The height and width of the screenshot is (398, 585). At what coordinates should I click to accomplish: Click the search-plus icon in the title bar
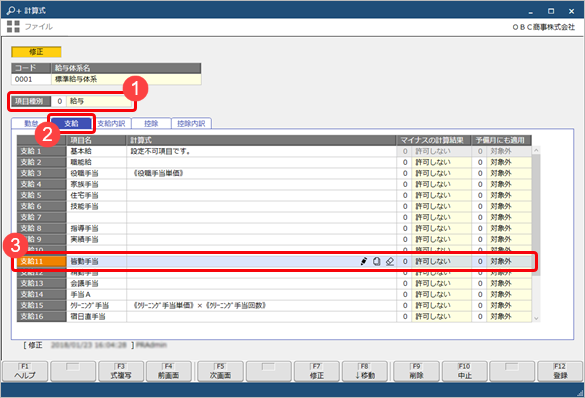tap(14, 10)
